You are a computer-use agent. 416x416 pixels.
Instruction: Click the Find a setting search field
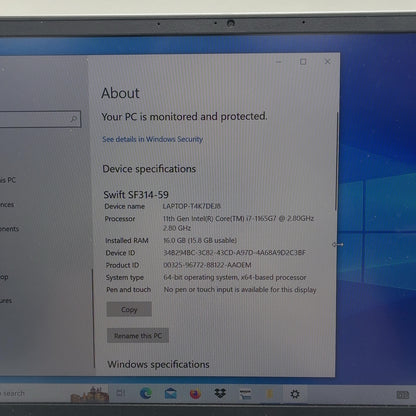[x=40, y=119]
